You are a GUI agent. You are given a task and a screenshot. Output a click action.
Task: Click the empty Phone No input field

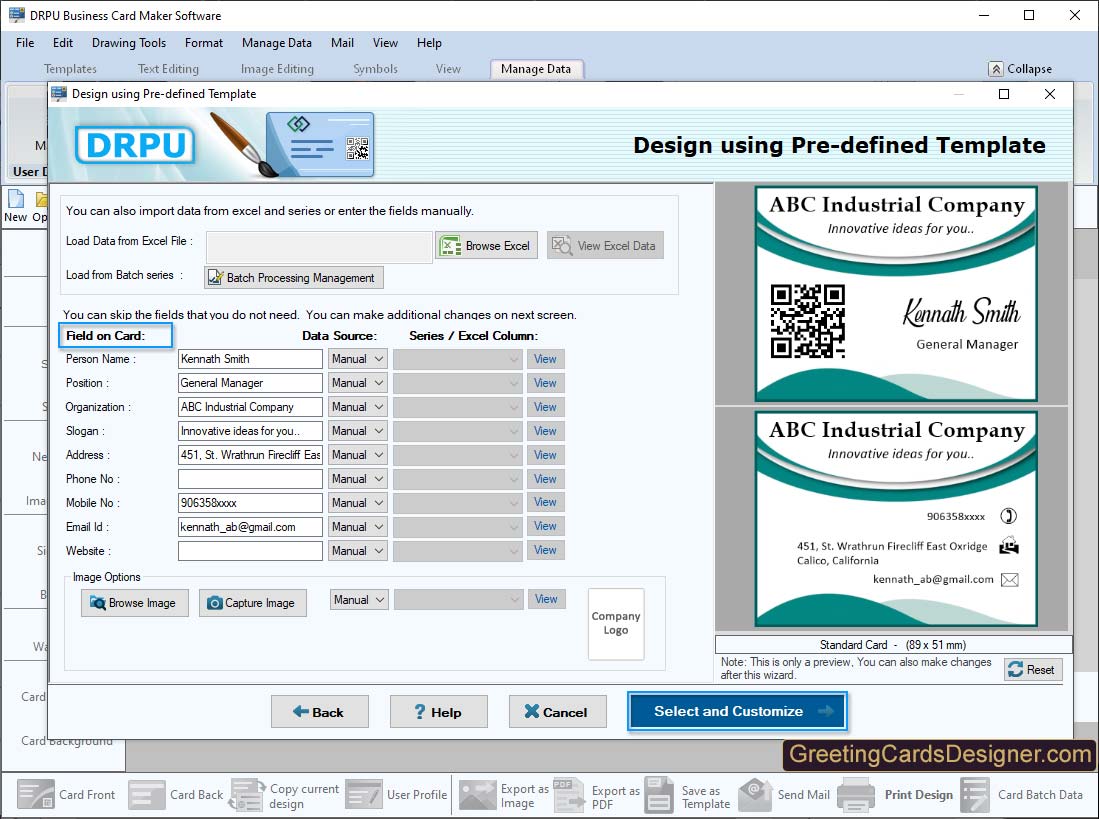point(250,479)
